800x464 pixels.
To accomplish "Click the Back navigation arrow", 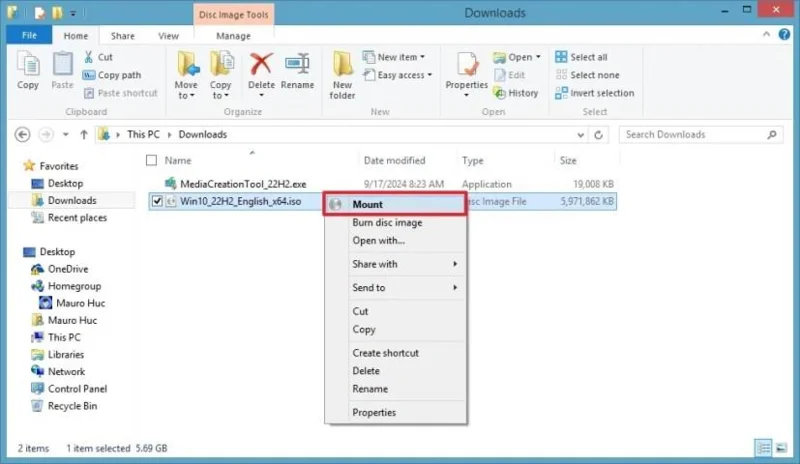I will (x=22, y=135).
